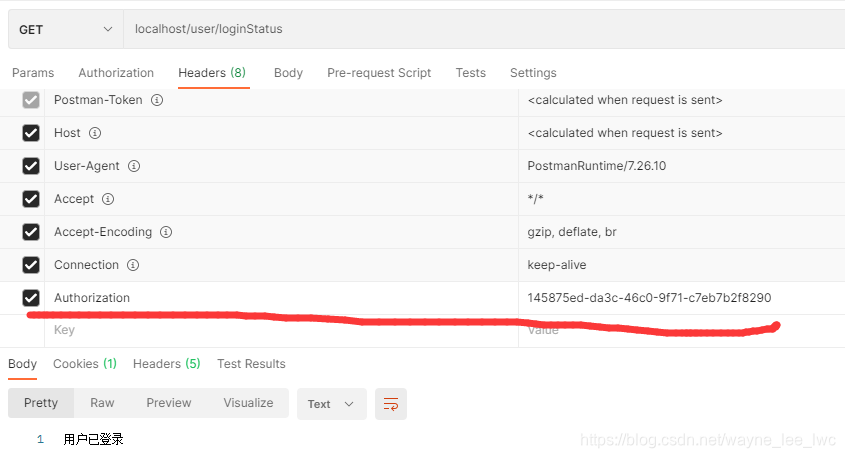Switch to the Visualize view
The height and width of the screenshot is (458, 845).
click(248, 403)
